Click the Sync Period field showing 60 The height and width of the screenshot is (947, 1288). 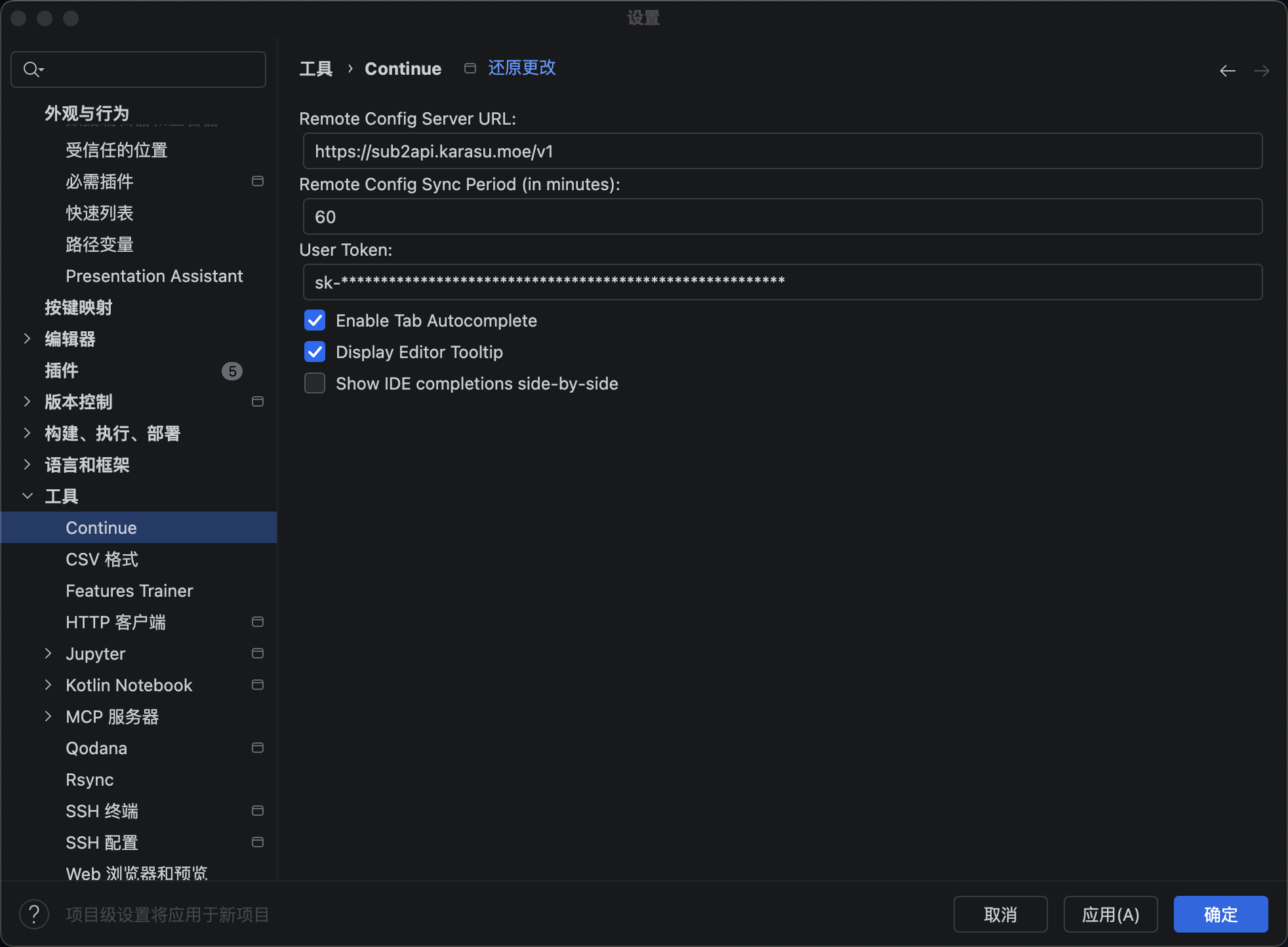[782, 216]
